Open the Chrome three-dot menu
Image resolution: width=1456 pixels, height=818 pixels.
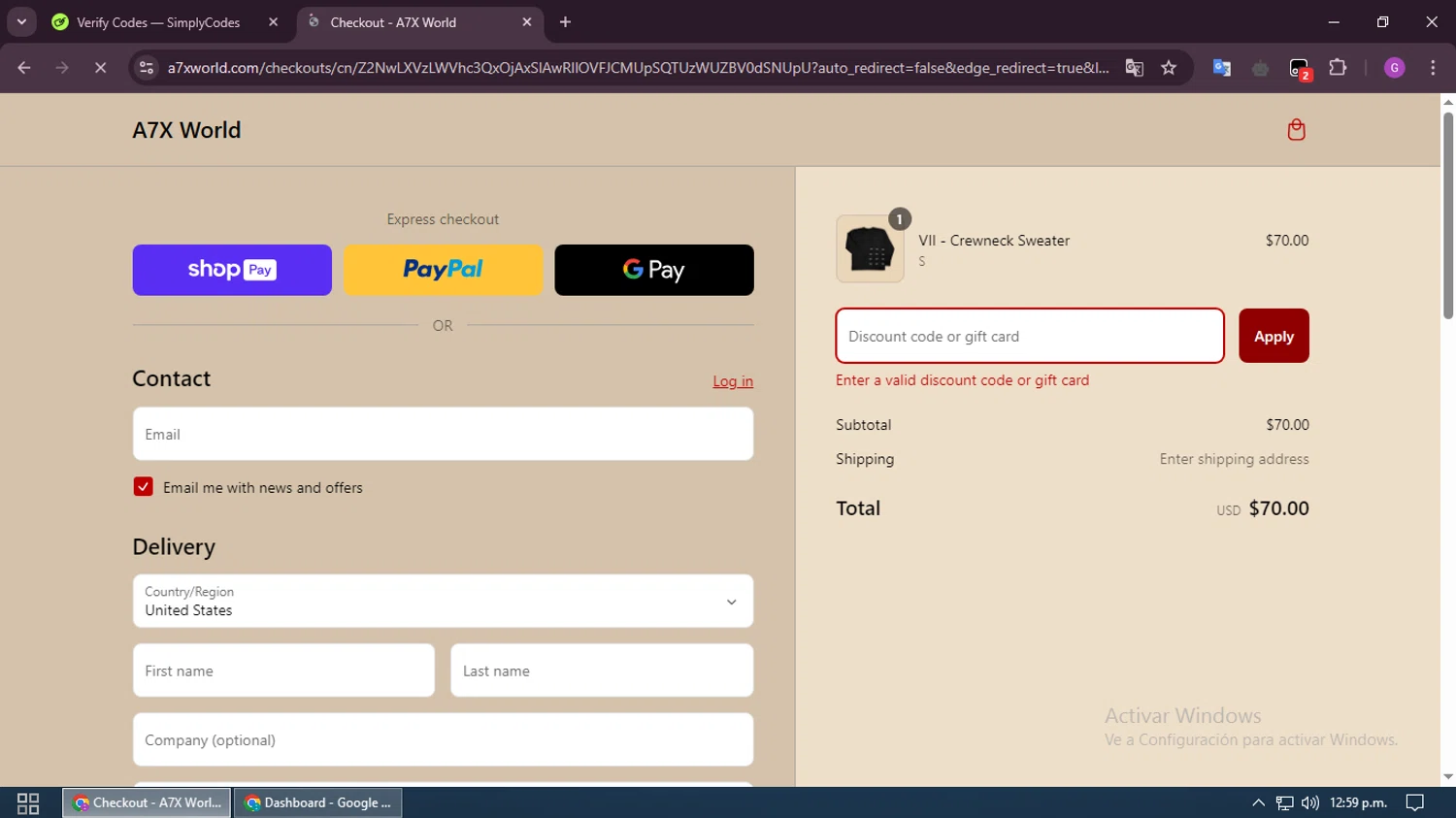(1433, 68)
